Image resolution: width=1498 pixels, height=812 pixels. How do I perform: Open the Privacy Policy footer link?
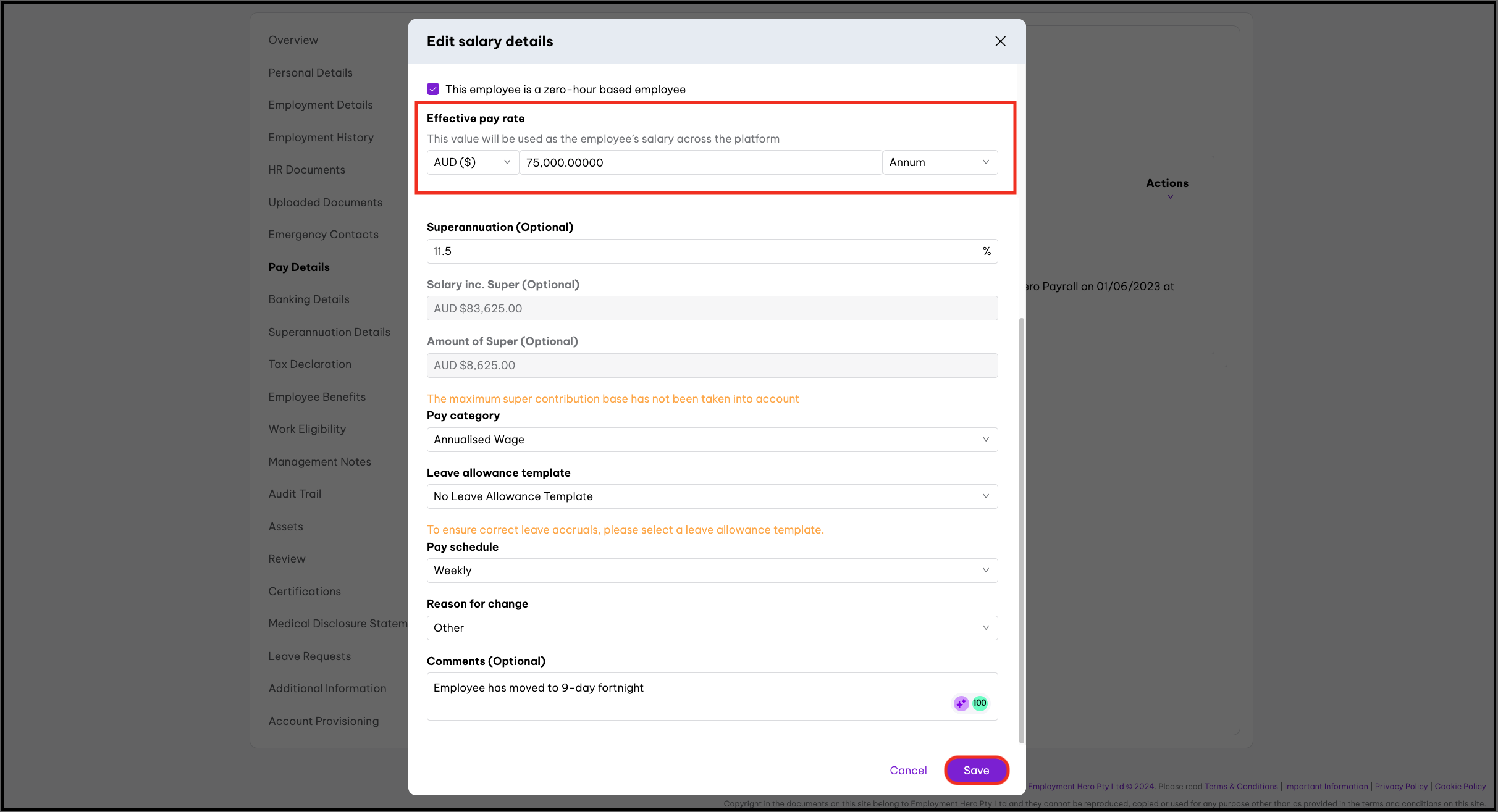(x=1401, y=787)
